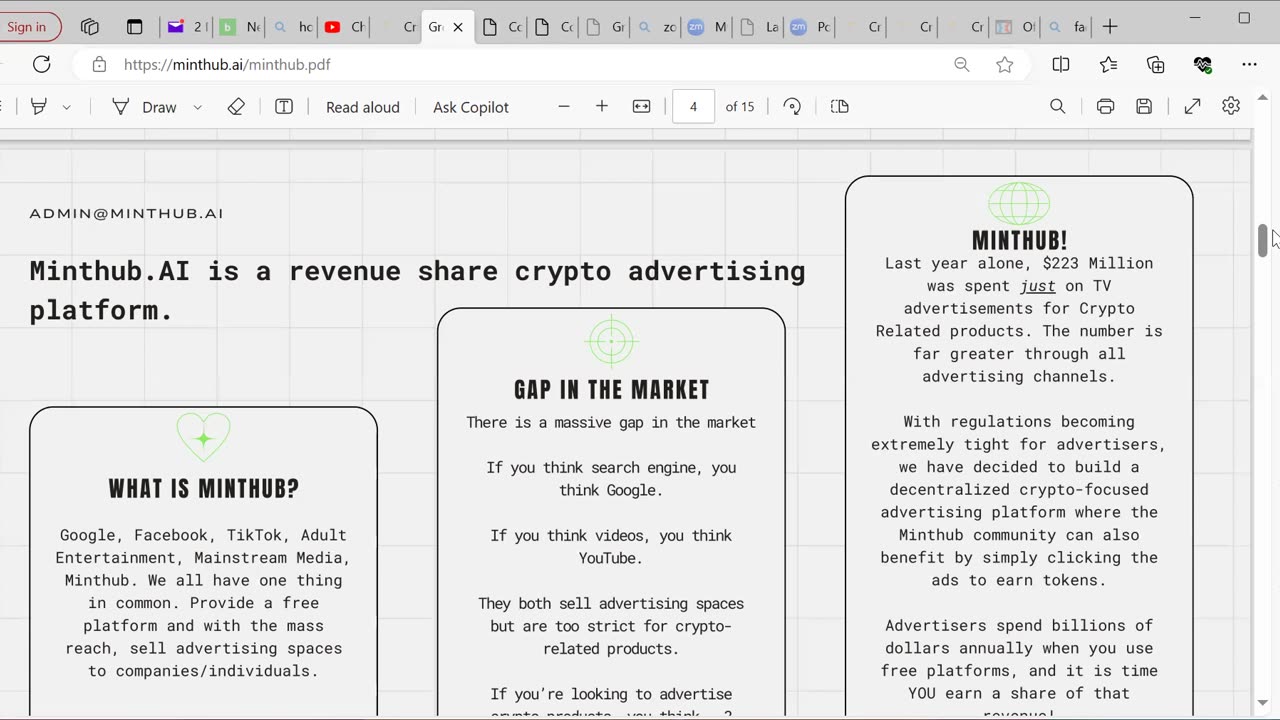This screenshot has width=1280, height=720.
Task: Select the Erase tool
Action: [x=236, y=106]
